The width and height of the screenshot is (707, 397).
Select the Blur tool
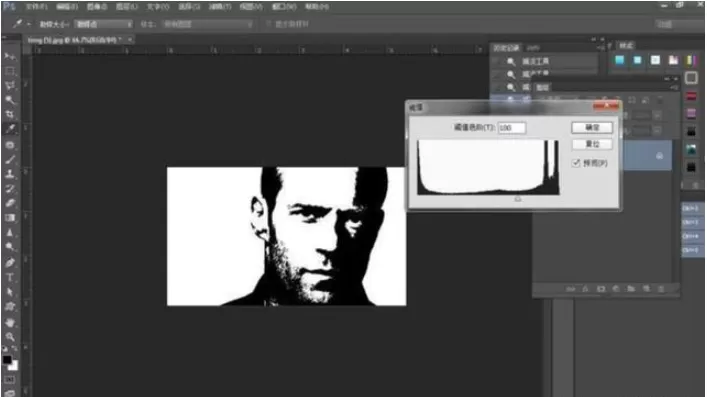click(9, 232)
